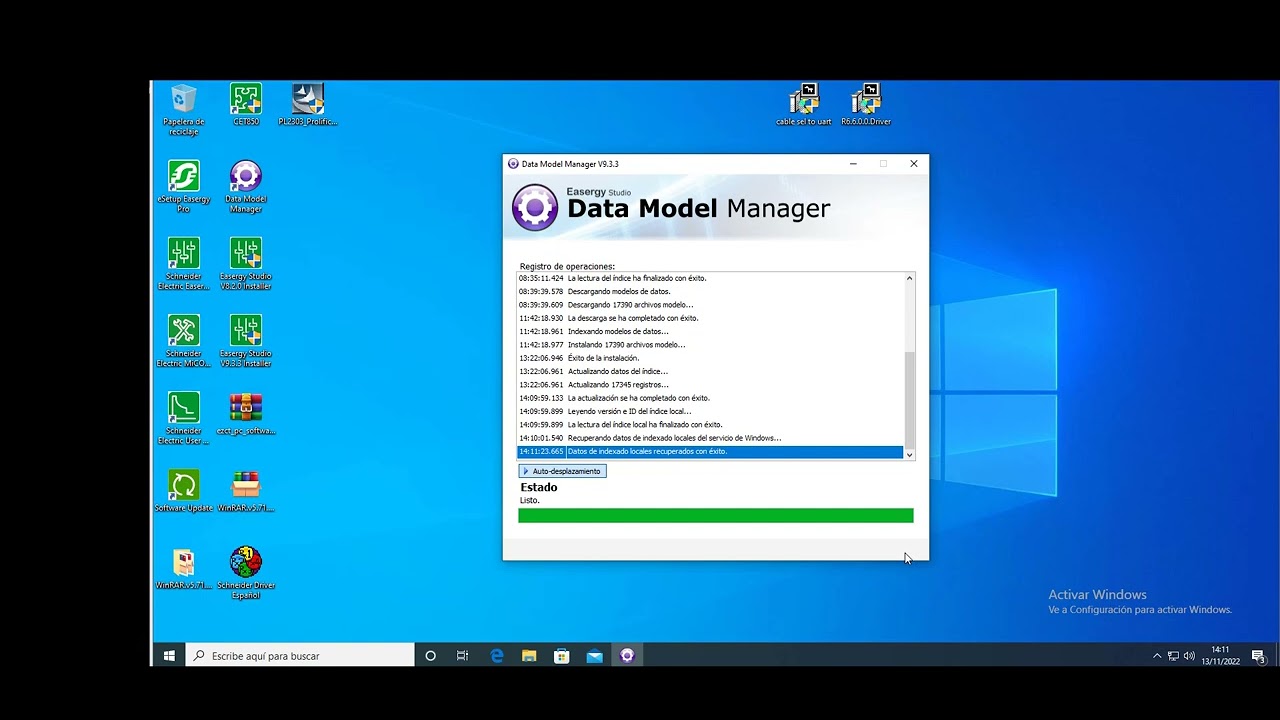This screenshot has width=1280, height=720.
Task: Select log entry 'Actualizando 17345 registros...'
Action: 710,385
